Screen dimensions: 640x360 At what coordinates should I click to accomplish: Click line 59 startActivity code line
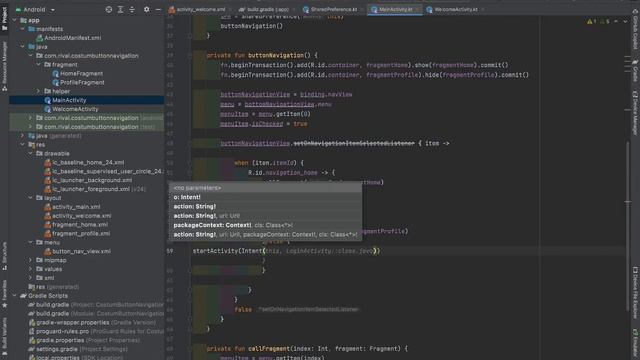click(286, 251)
